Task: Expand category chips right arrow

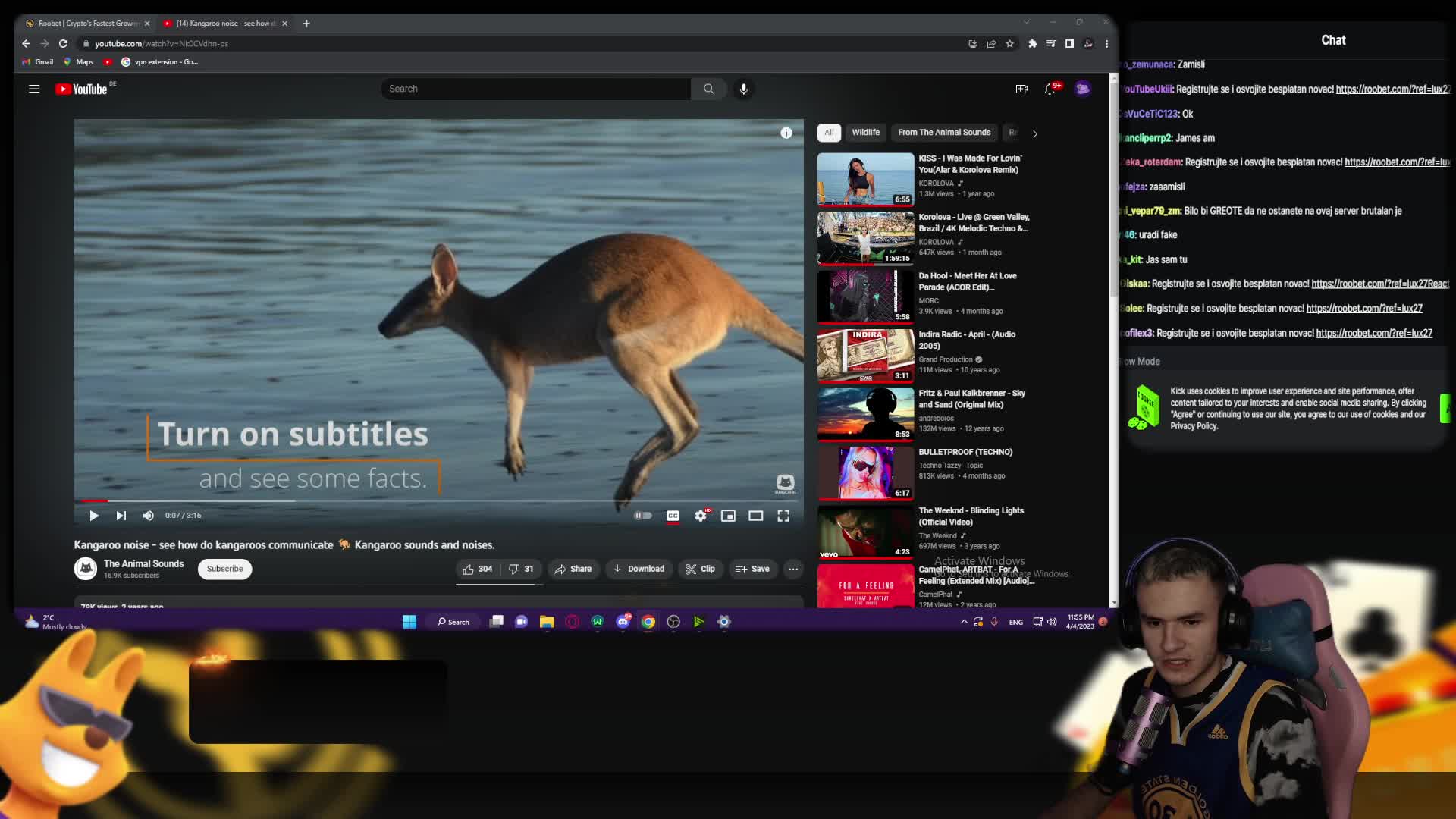Action: [x=1035, y=133]
